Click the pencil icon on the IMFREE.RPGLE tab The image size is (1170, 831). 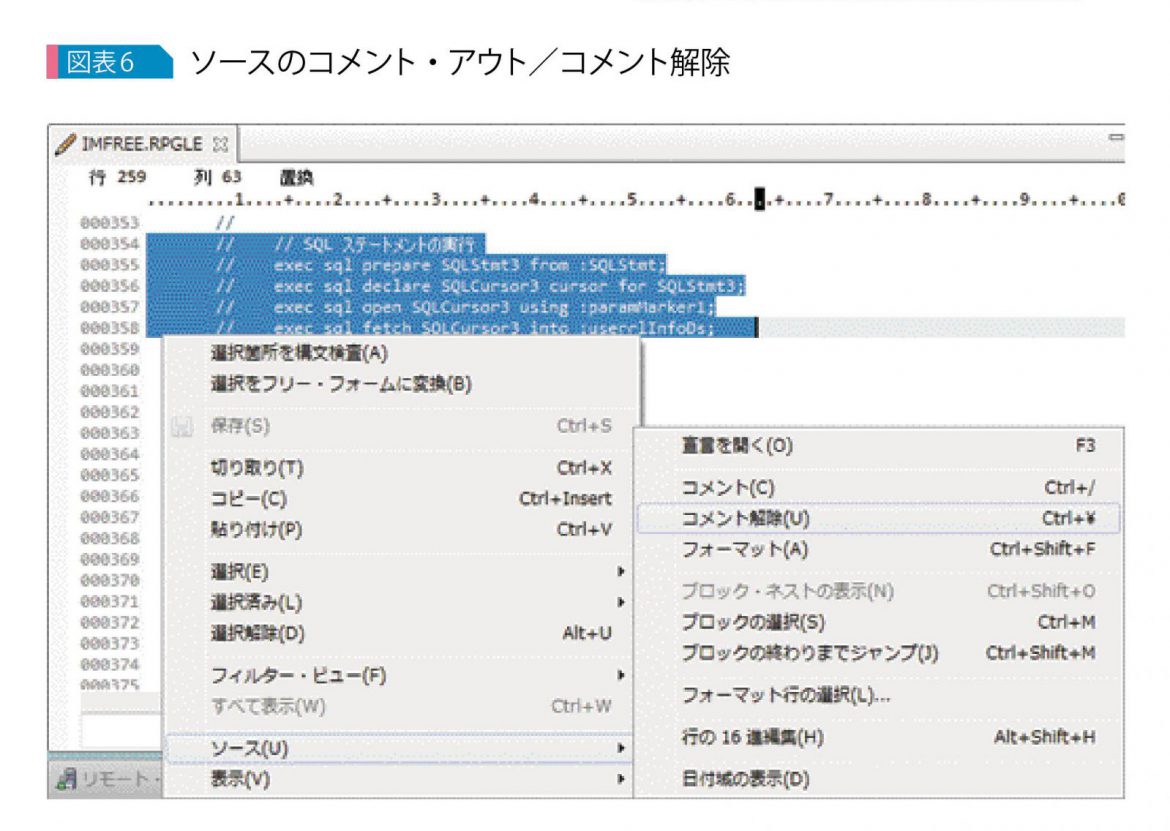tap(65, 143)
